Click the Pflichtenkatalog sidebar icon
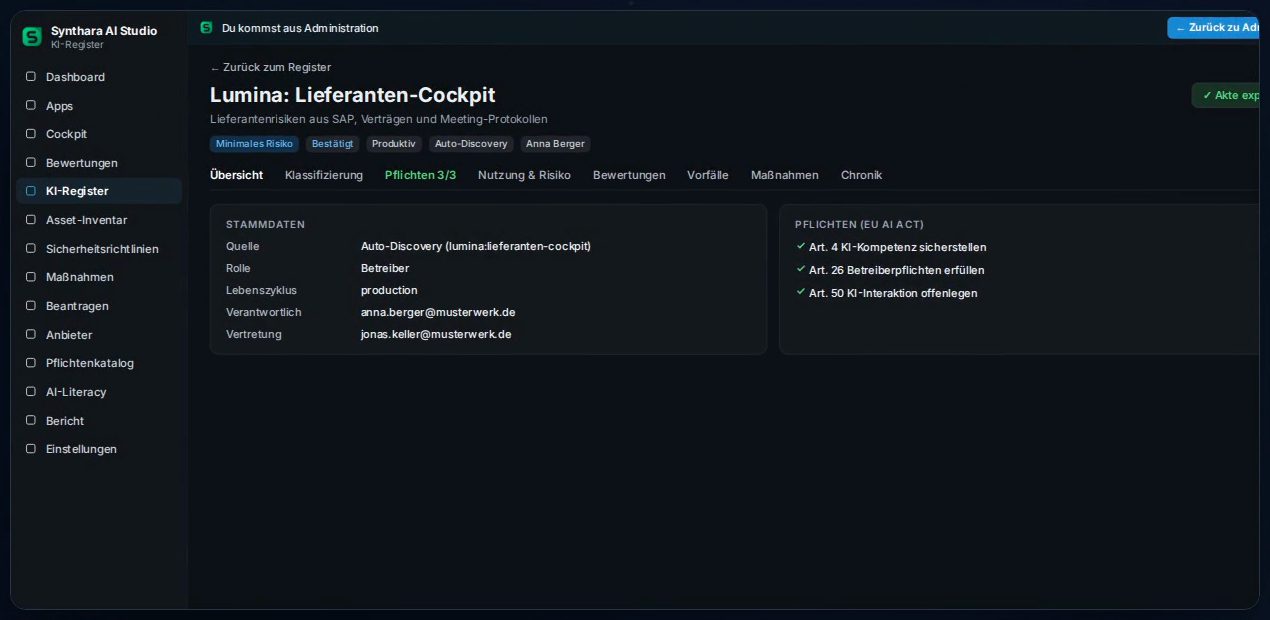Screen dimensions: 1270x620 point(31,362)
